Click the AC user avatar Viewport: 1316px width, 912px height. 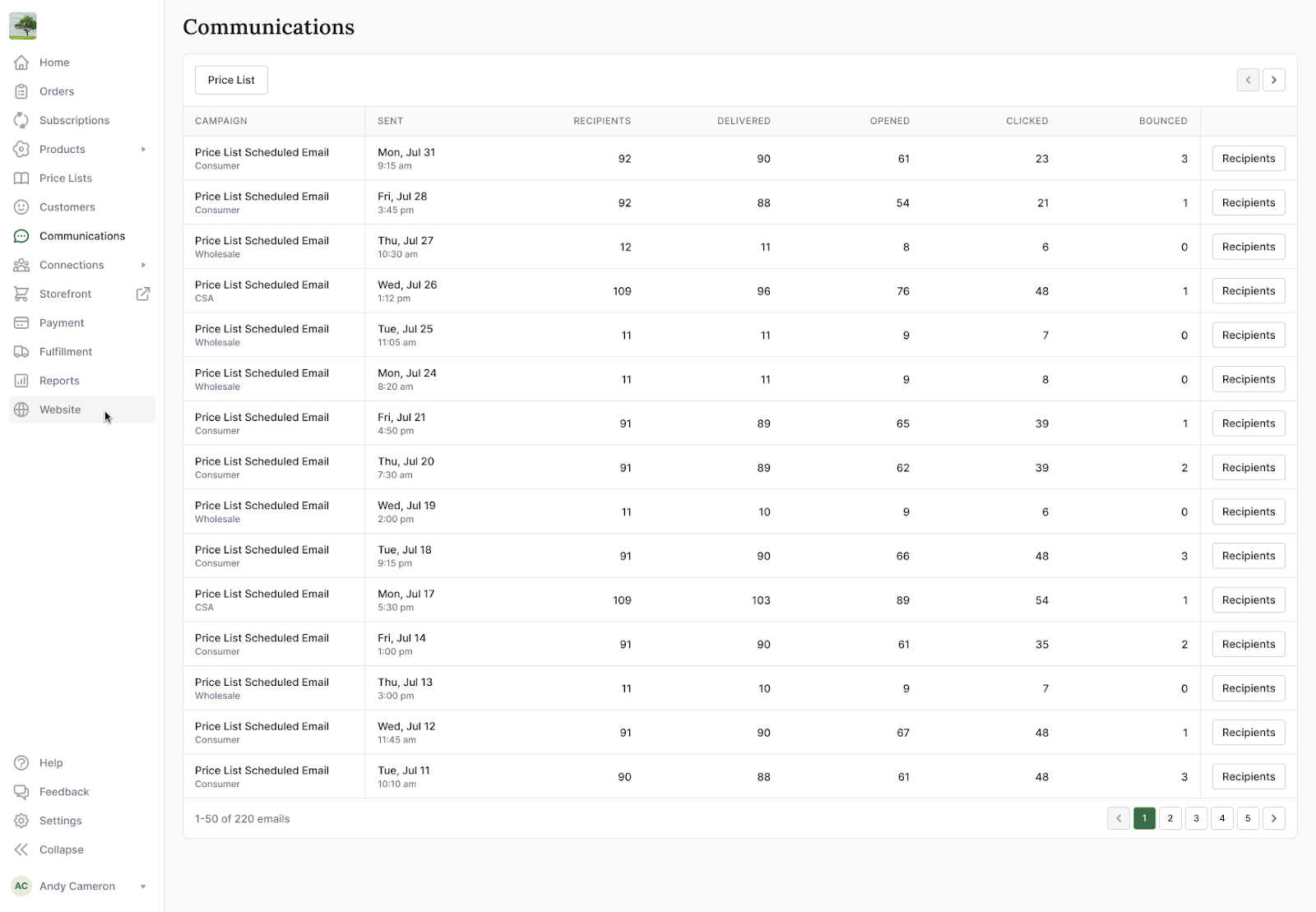click(21, 886)
